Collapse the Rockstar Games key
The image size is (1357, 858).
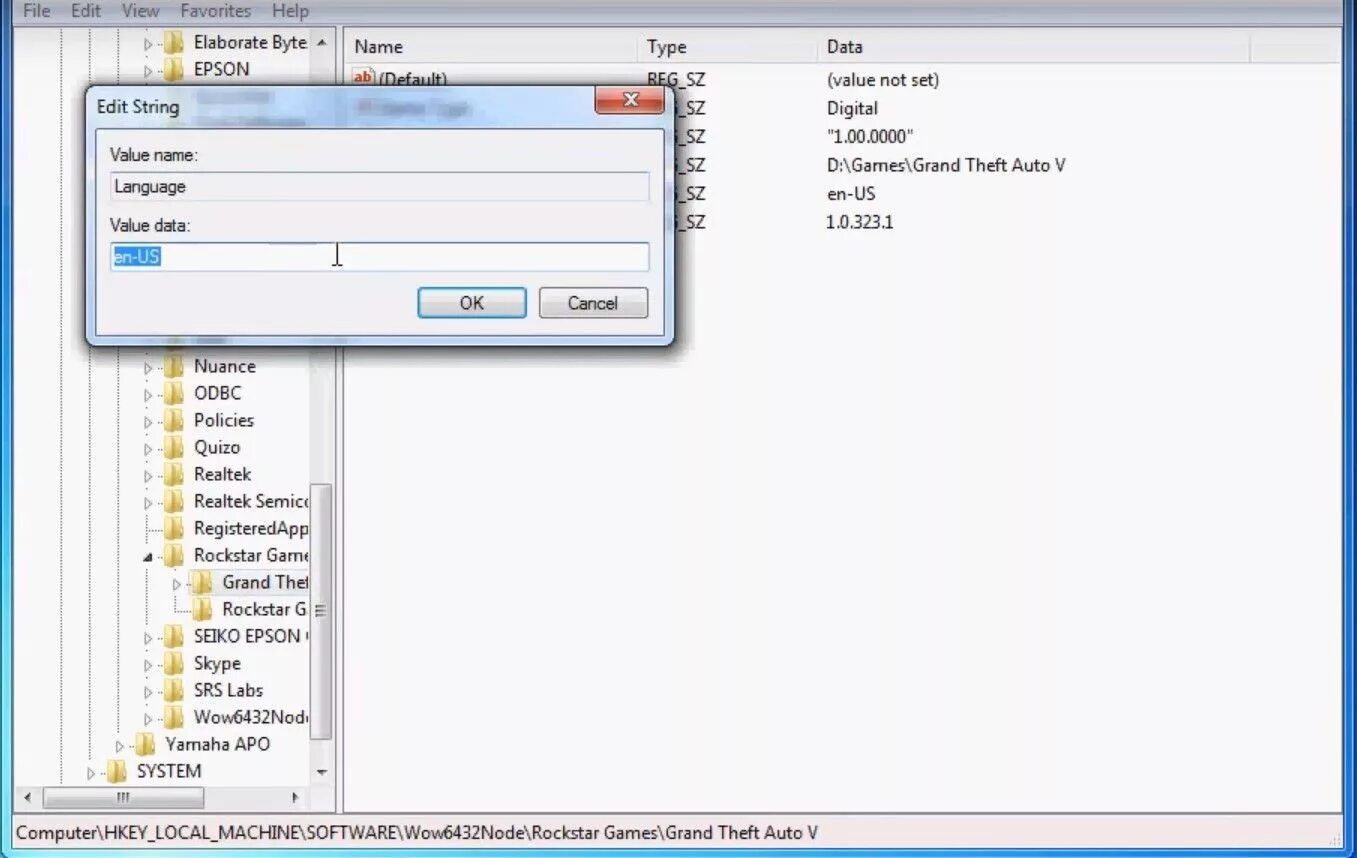(148, 556)
